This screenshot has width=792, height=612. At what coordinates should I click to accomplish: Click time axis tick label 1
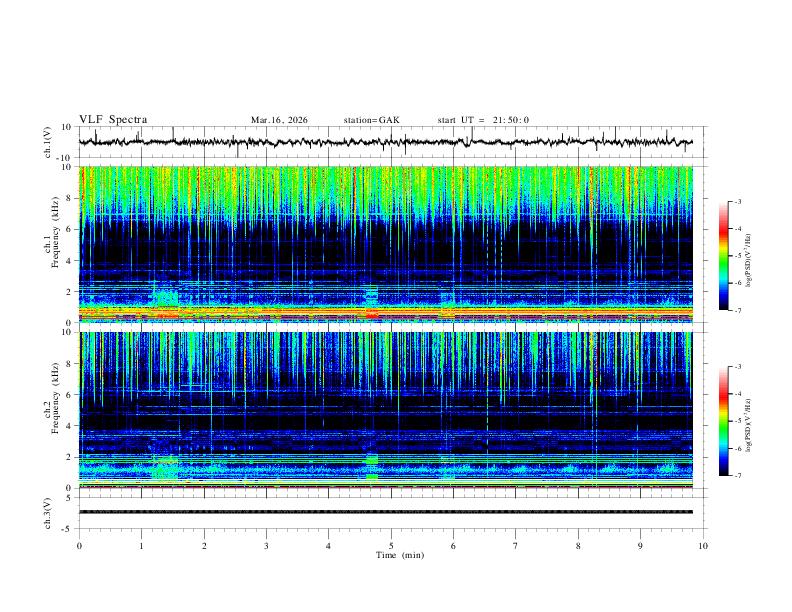tap(141, 546)
